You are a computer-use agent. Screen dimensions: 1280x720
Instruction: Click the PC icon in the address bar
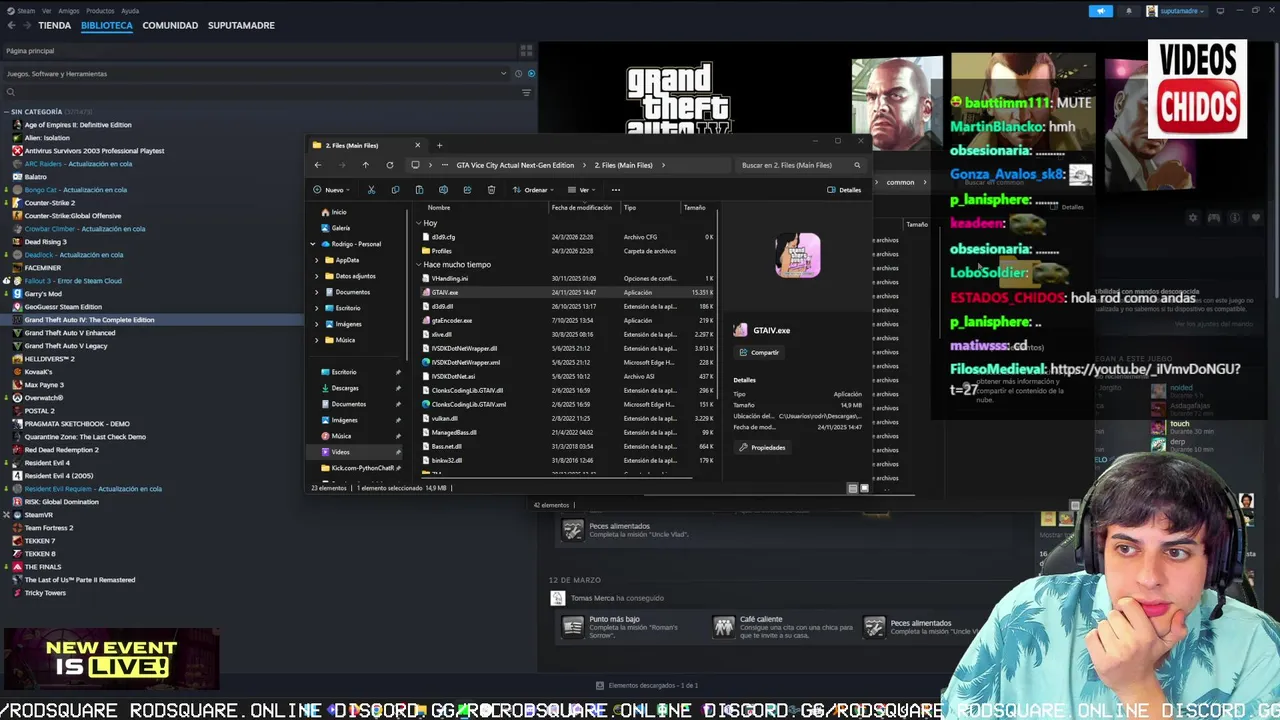[415, 165]
